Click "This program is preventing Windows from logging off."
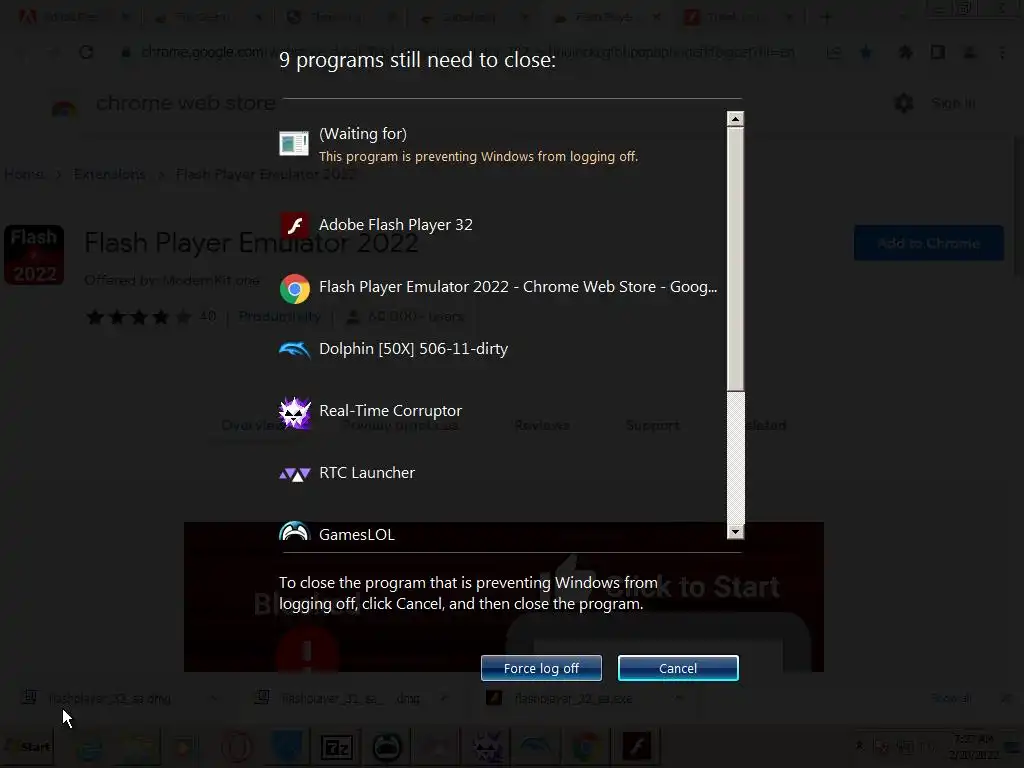Screen dimensions: 1024x768 478,157
